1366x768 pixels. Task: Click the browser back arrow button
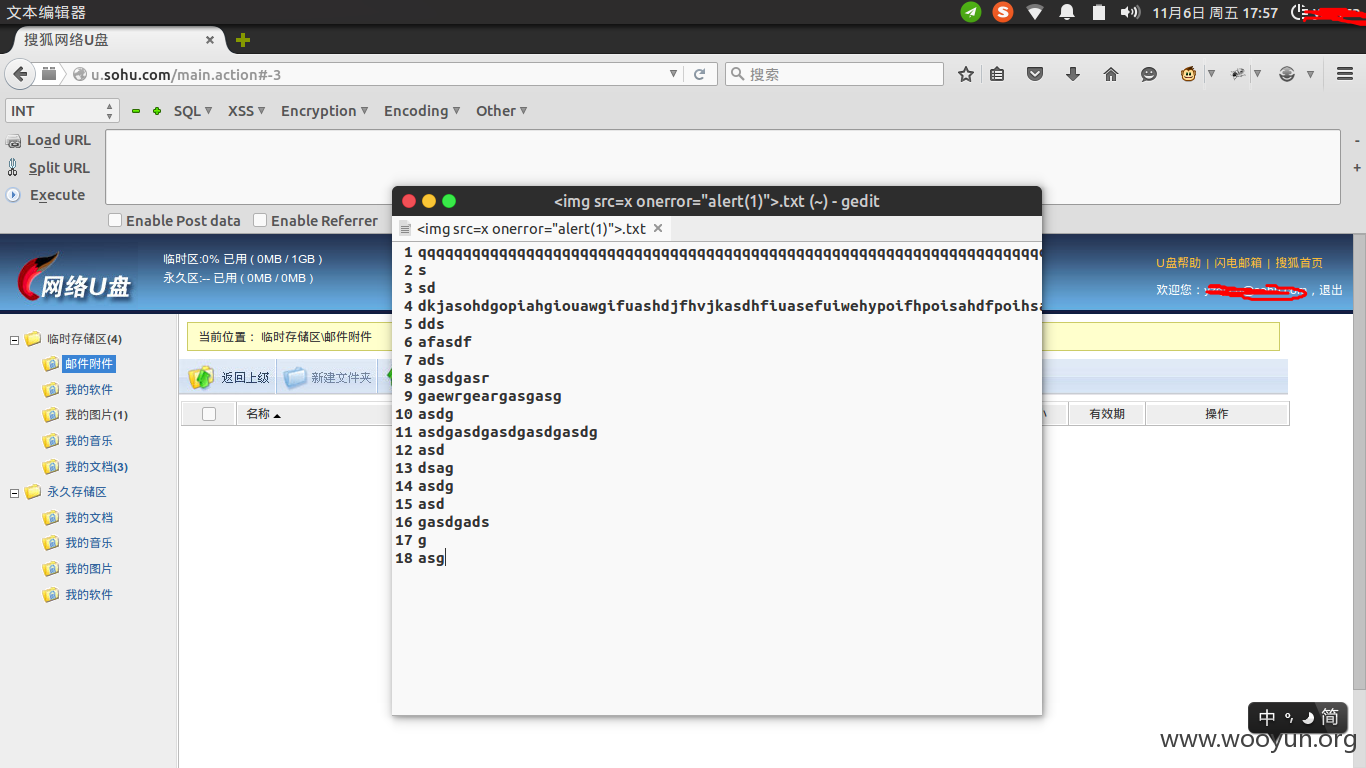pos(19,74)
